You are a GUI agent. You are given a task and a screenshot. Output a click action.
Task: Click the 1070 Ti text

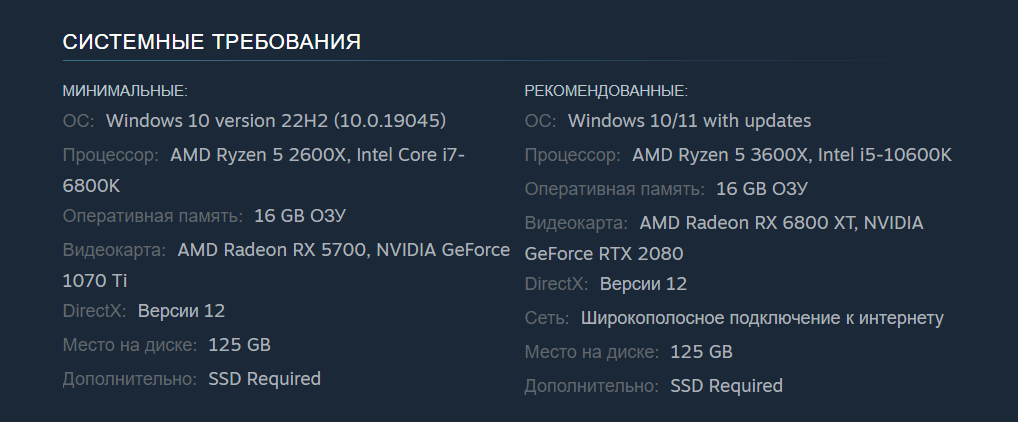tap(95, 280)
